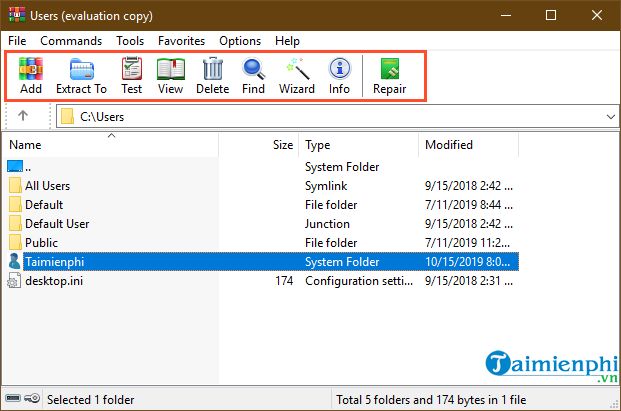Click the C:\Users address path field

point(337,116)
